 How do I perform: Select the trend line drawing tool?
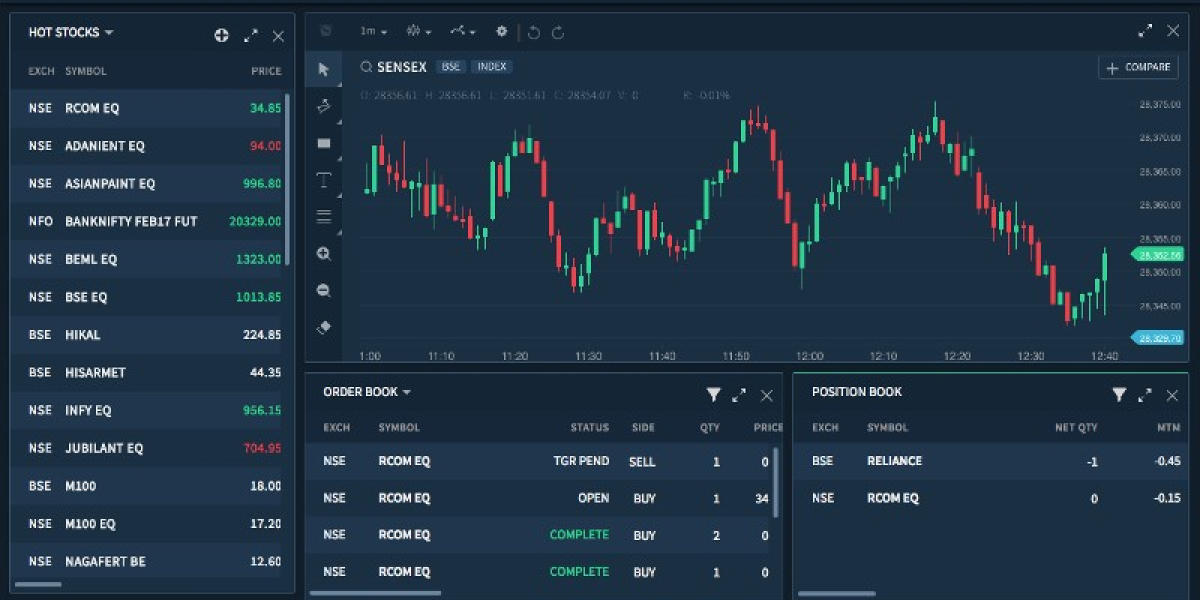[324, 106]
